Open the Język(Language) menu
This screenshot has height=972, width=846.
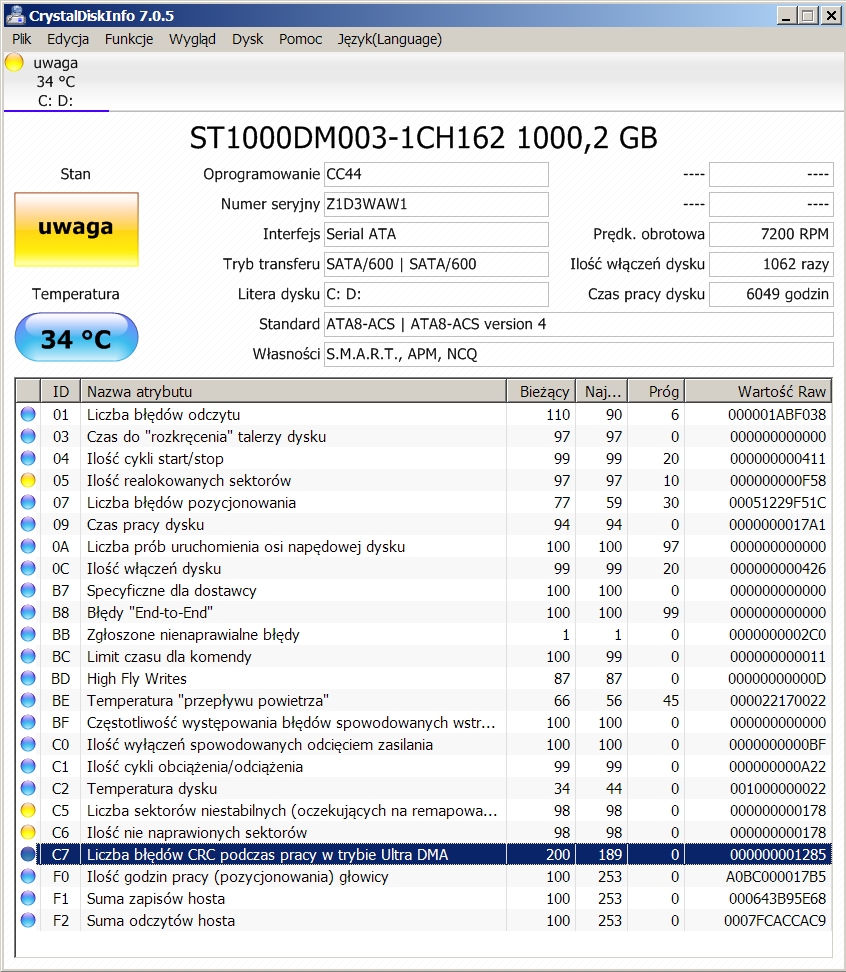point(389,39)
